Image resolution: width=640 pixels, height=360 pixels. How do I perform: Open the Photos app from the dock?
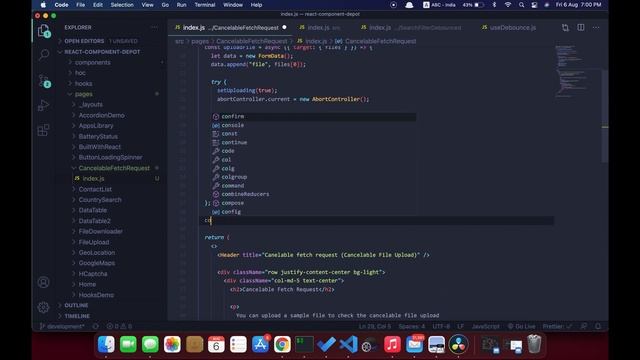pos(172,344)
